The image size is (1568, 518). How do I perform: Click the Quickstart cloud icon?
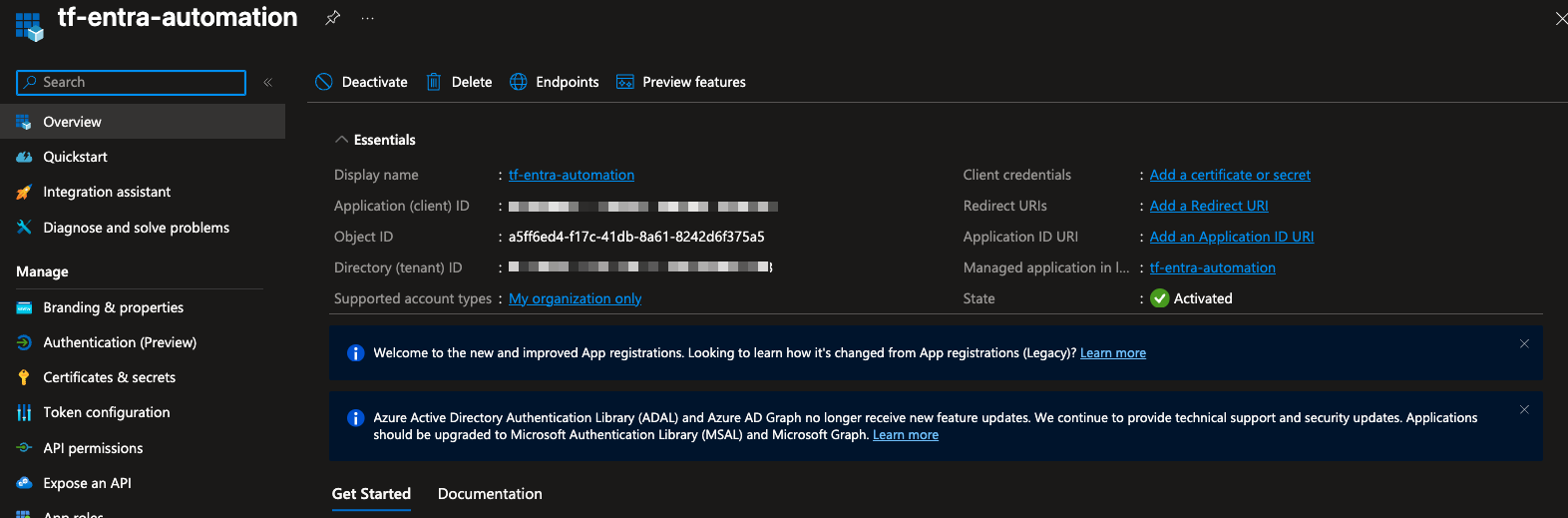(24, 157)
